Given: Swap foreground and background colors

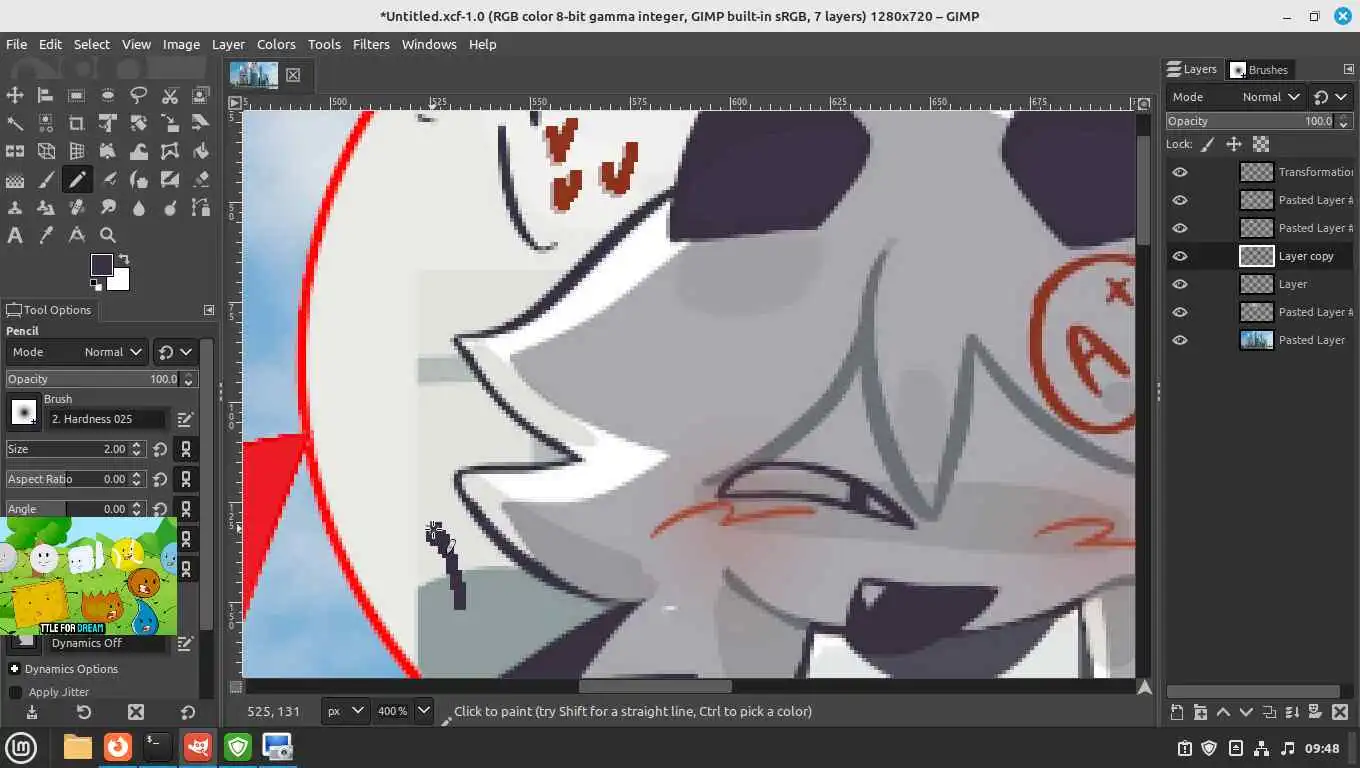Looking at the screenshot, I should 124,260.
